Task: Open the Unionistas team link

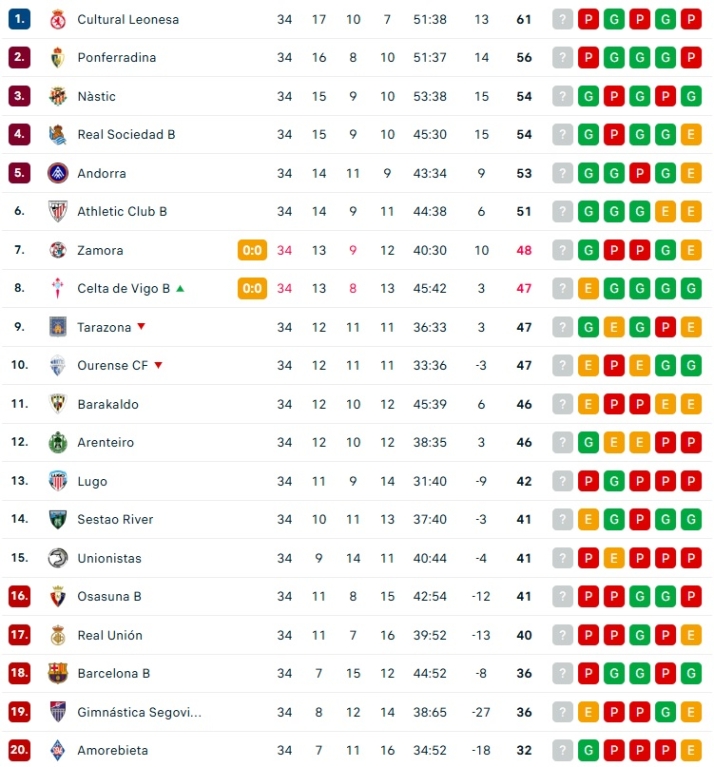Action: pos(109,558)
